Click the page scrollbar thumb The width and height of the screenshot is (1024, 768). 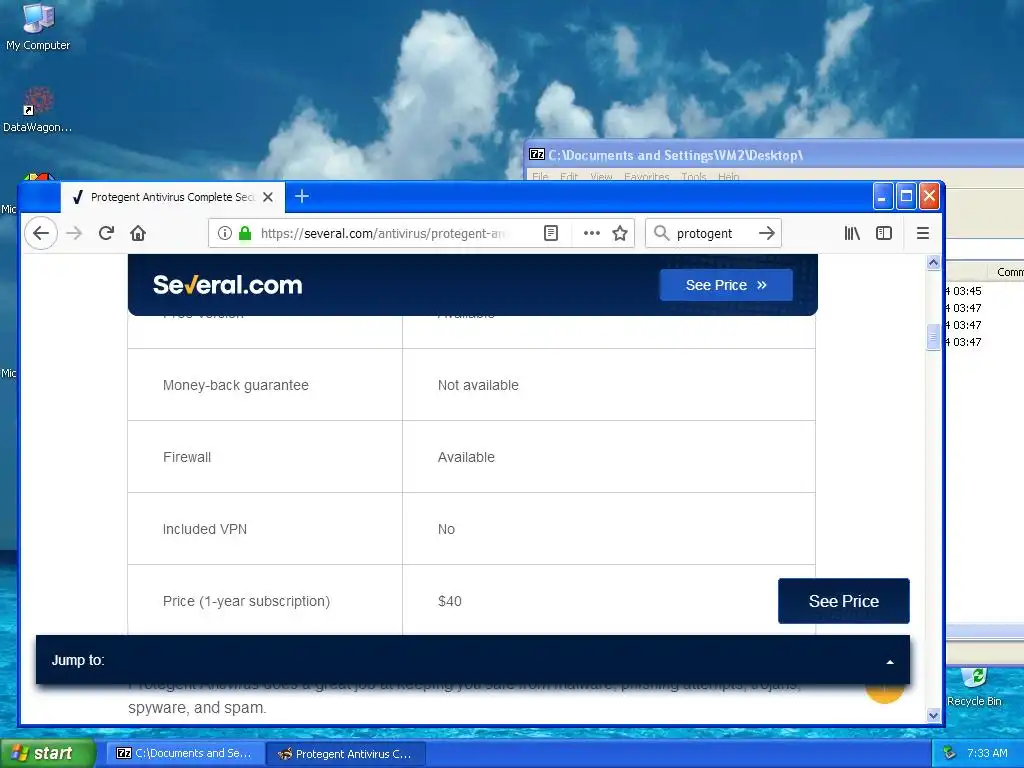click(x=933, y=336)
